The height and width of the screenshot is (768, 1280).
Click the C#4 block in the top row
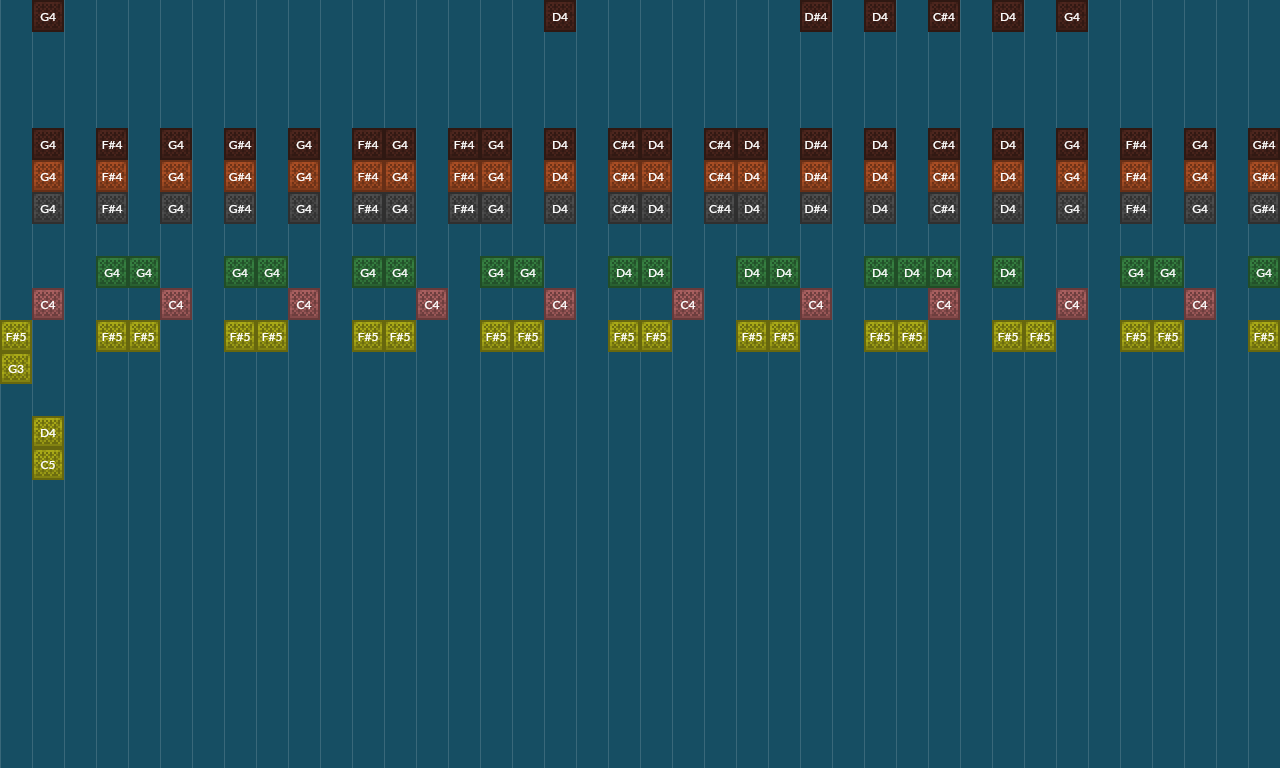coord(944,17)
